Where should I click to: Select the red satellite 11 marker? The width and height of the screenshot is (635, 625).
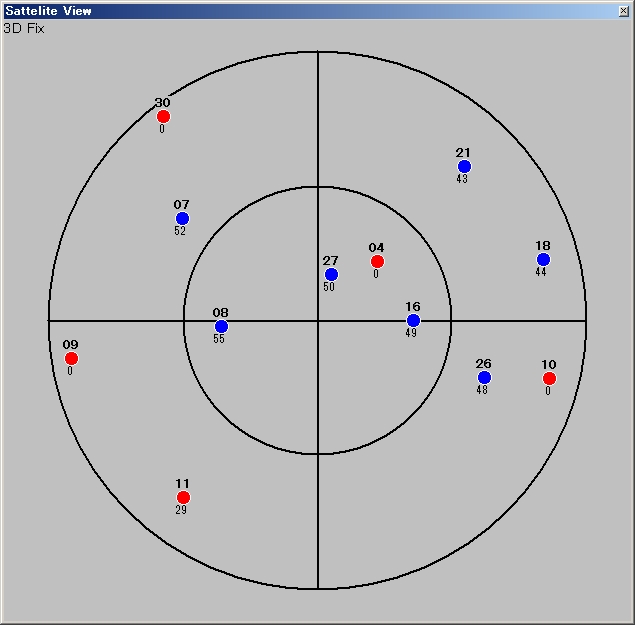(x=183, y=498)
